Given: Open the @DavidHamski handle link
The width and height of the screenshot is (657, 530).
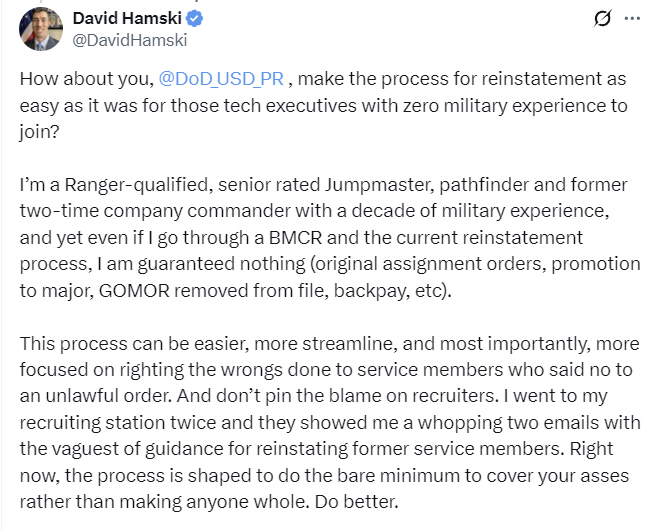Looking at the screenshot, I should point(130,41).
